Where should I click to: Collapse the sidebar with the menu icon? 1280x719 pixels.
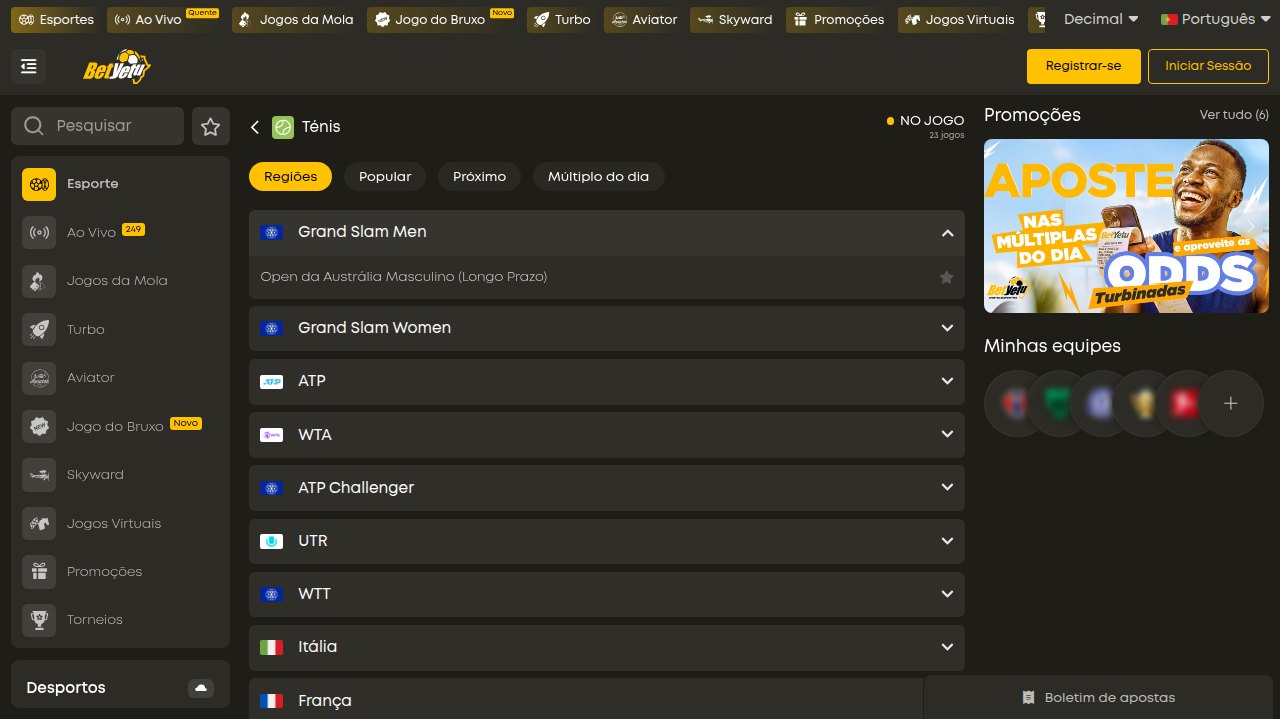(28, 66)
